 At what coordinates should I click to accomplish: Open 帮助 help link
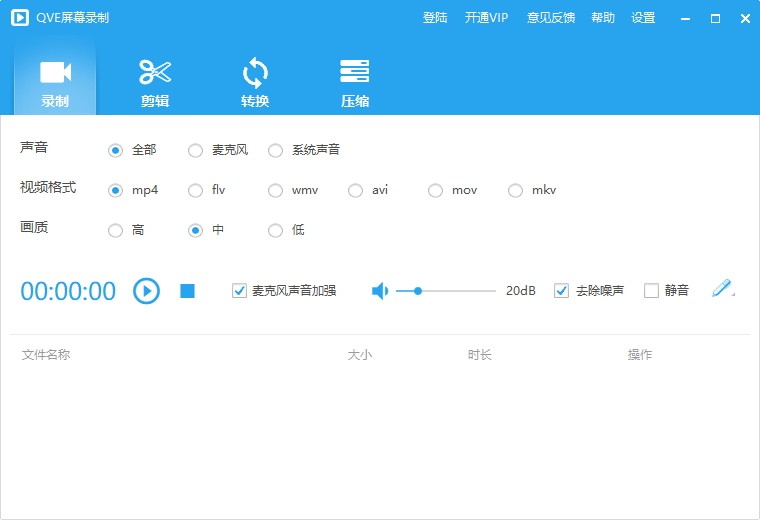(x=603, y=18)
